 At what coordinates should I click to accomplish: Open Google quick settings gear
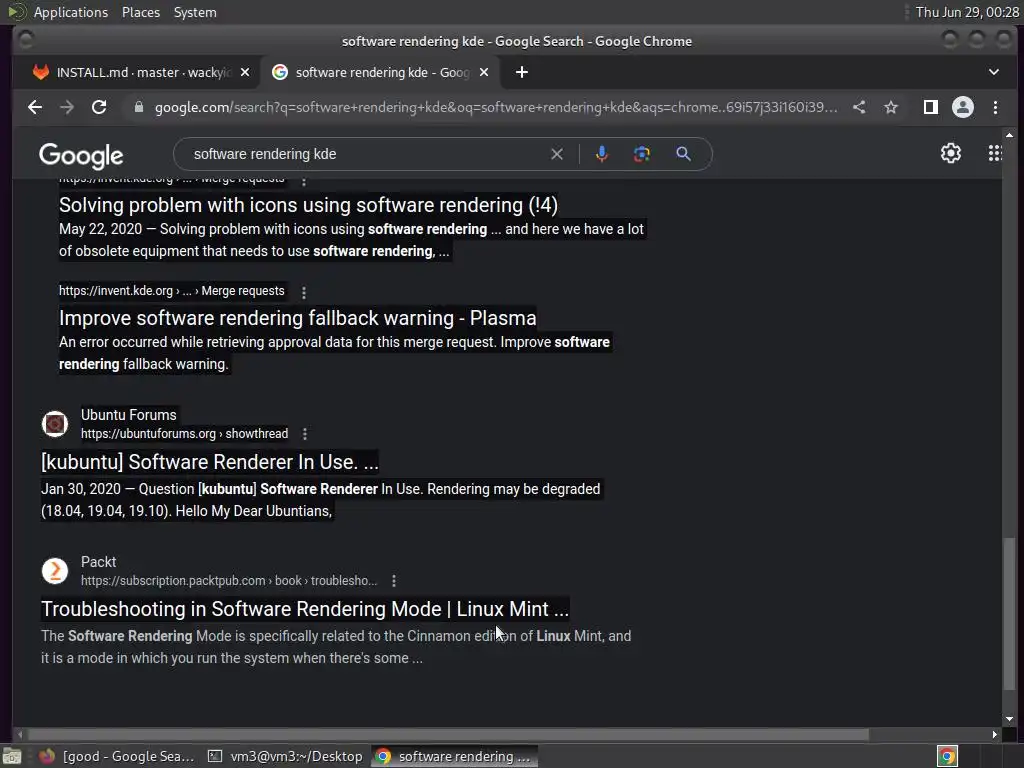point(951,153)
